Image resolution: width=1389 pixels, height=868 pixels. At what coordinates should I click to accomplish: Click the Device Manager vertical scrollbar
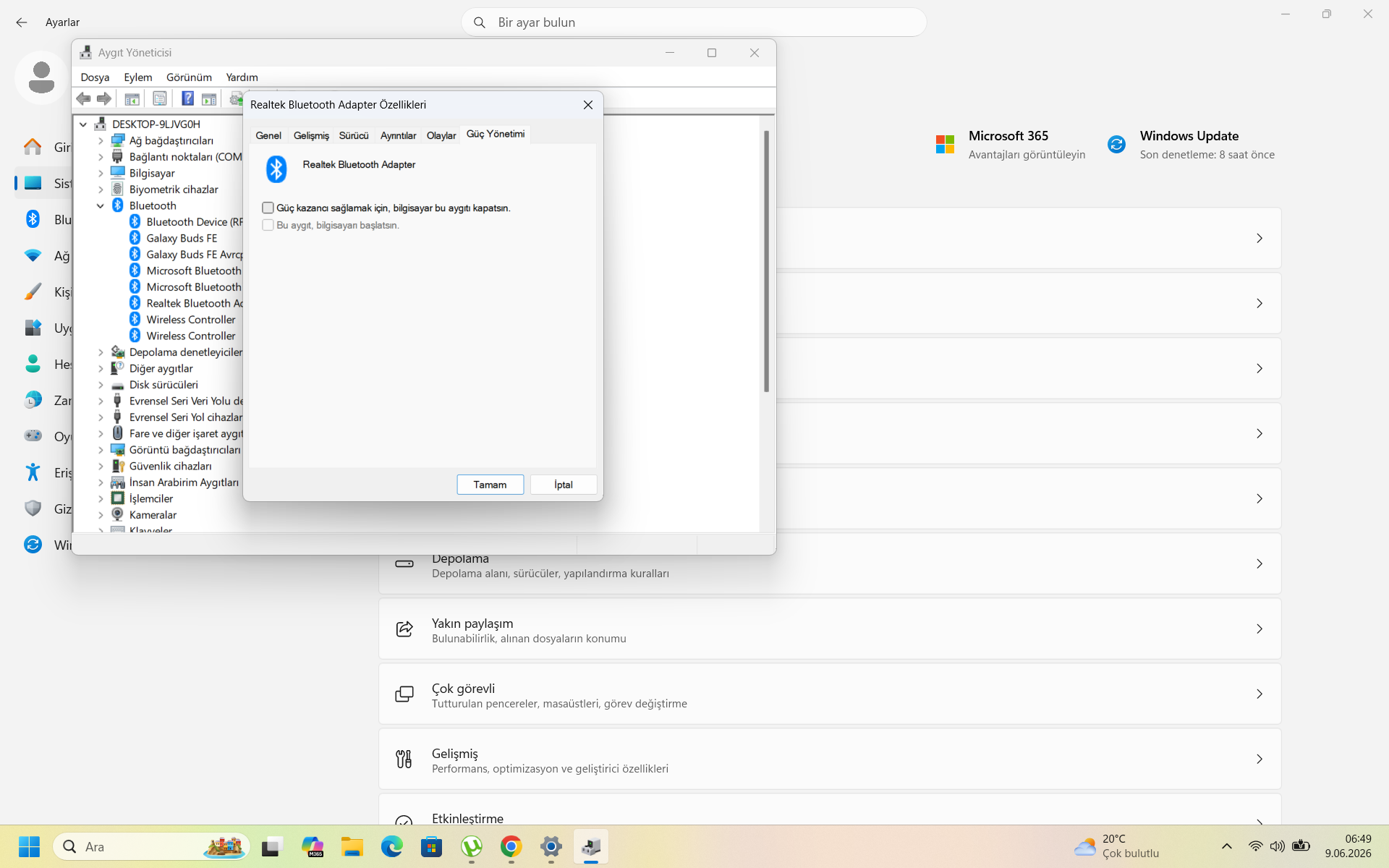766,261
